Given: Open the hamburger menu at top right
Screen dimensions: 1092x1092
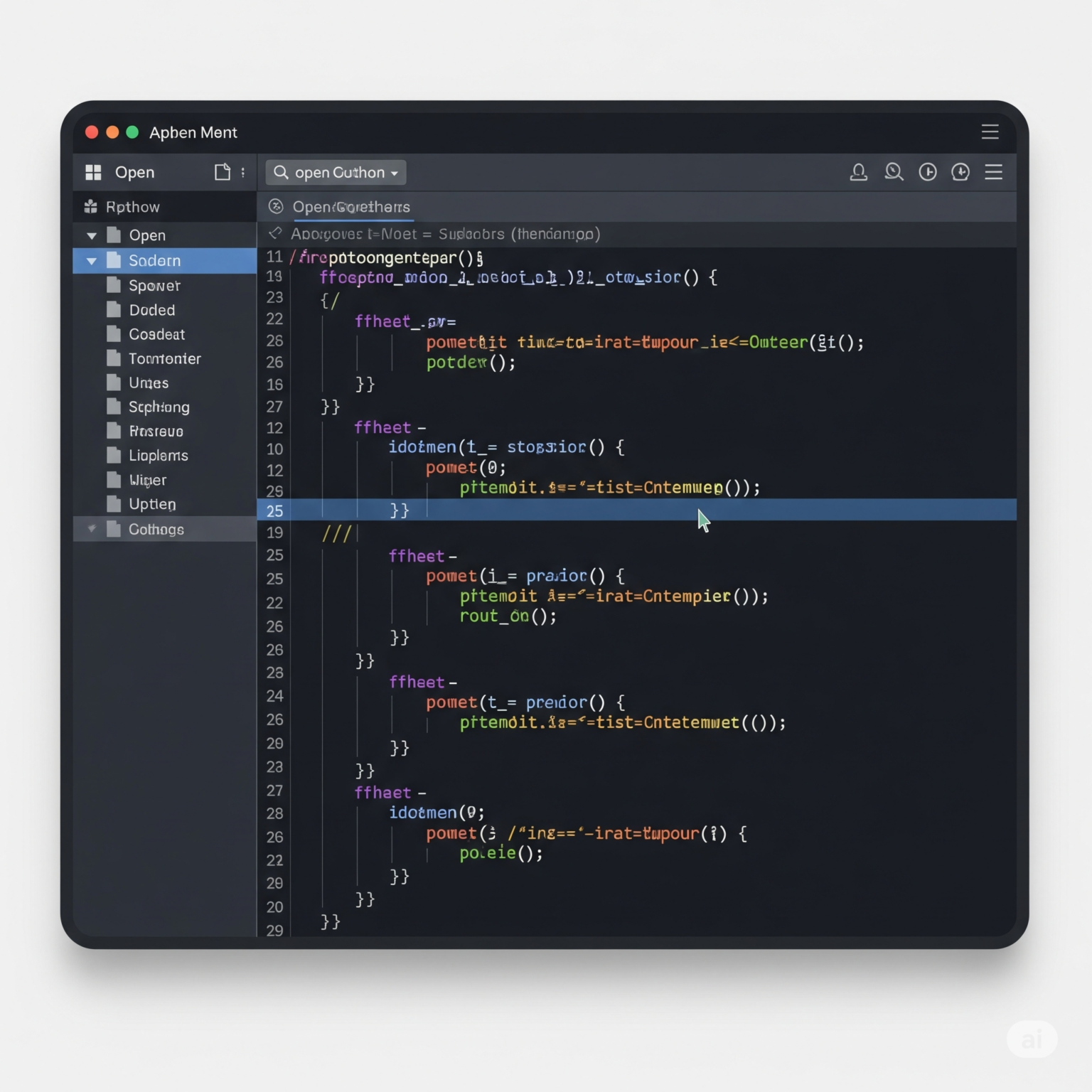Looking at the screenshot, I should 993,172.
